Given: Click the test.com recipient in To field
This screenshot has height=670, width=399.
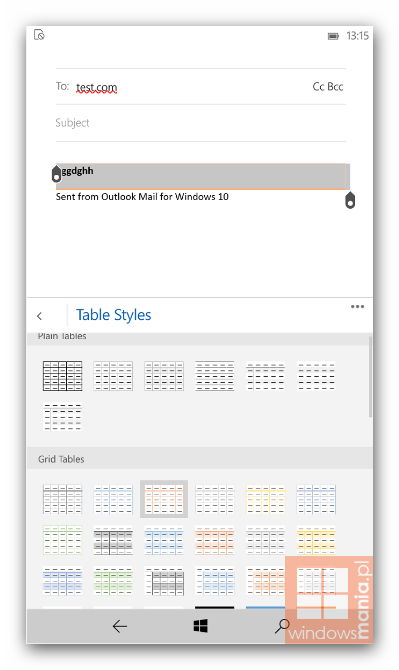Looking at the screenshot, I should coord(97,88).
